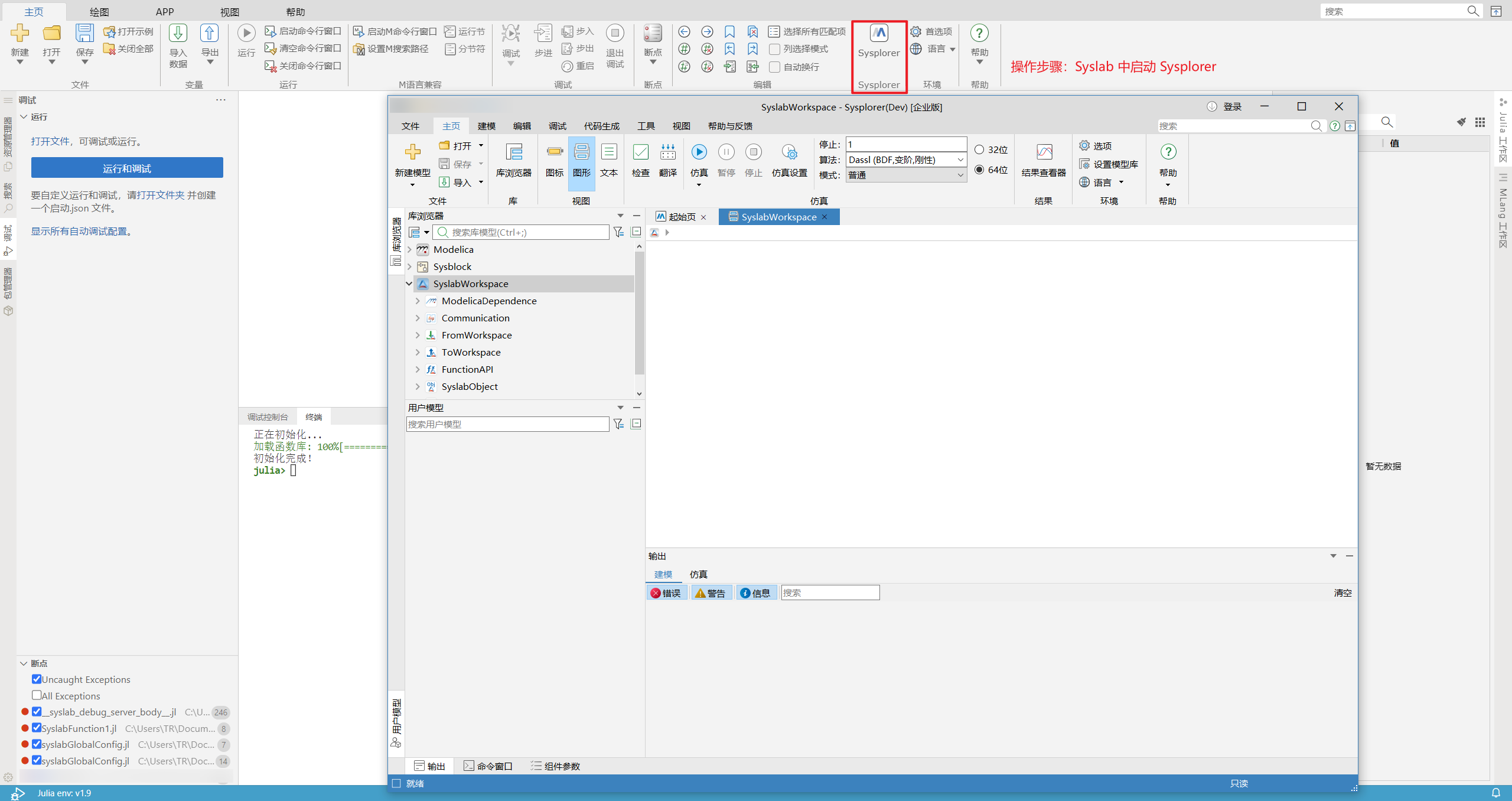1512x801 pixels.
Task: Toggle the 列选择模式 checkbox
Action: click(x=774, y=49)
